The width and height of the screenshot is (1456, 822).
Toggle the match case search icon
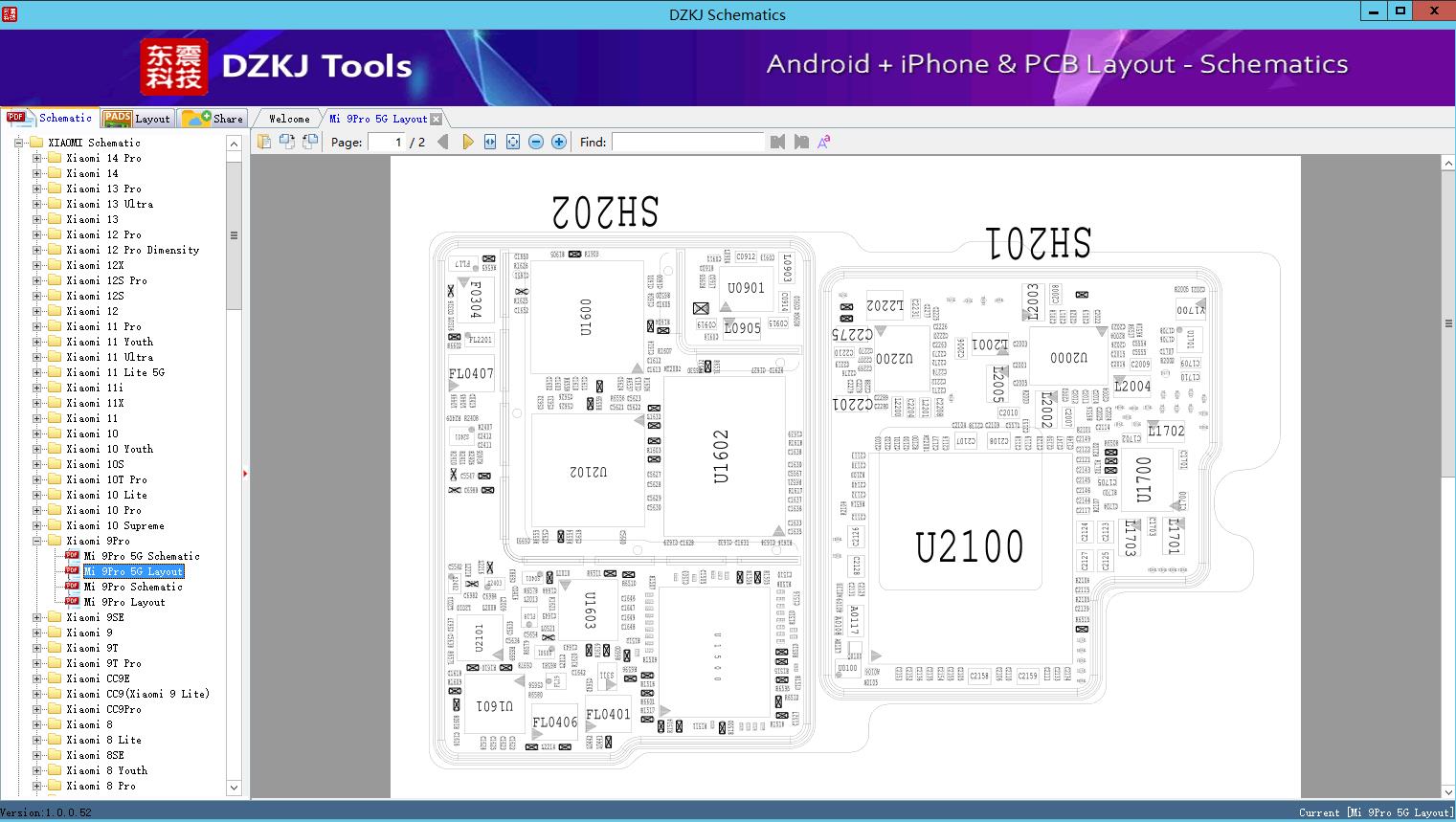[823, 142]
